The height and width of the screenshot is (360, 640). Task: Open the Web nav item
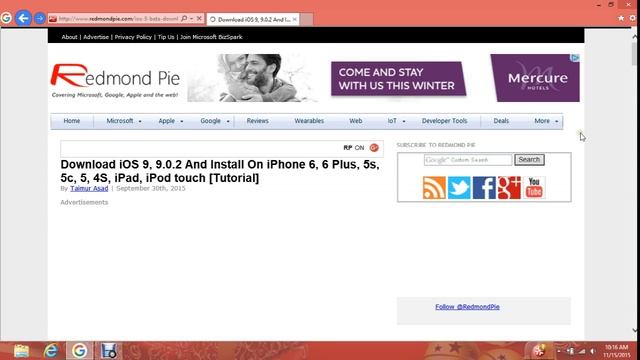(x=356, y=121)
